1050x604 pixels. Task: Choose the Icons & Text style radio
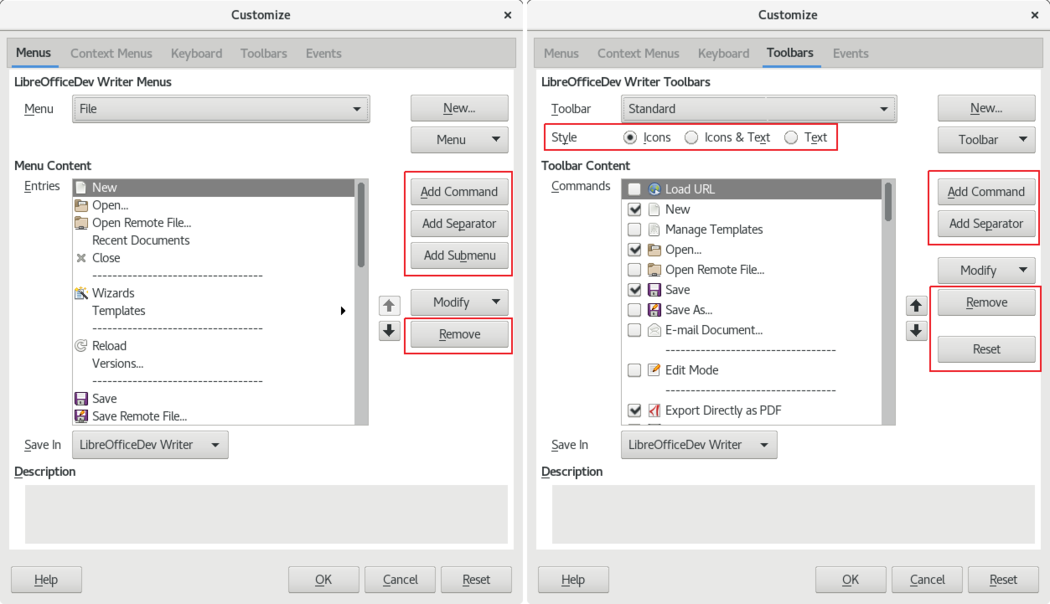[691, 138]
